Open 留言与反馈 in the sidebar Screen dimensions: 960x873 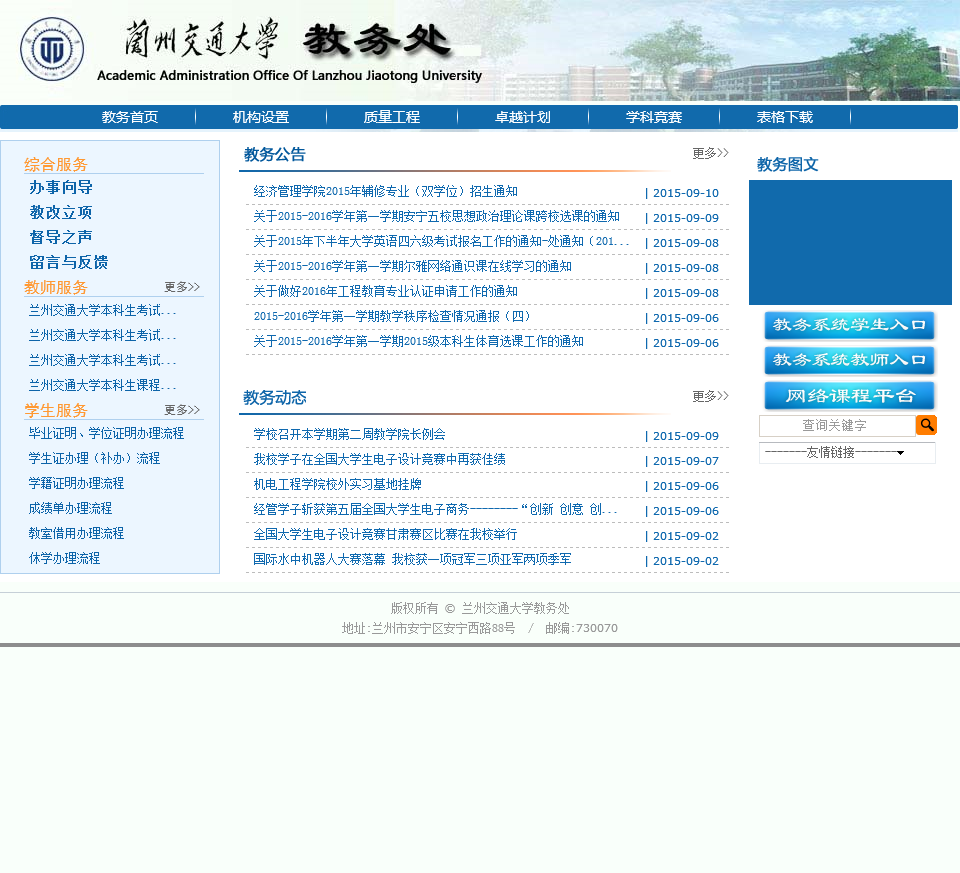(69, 262)
